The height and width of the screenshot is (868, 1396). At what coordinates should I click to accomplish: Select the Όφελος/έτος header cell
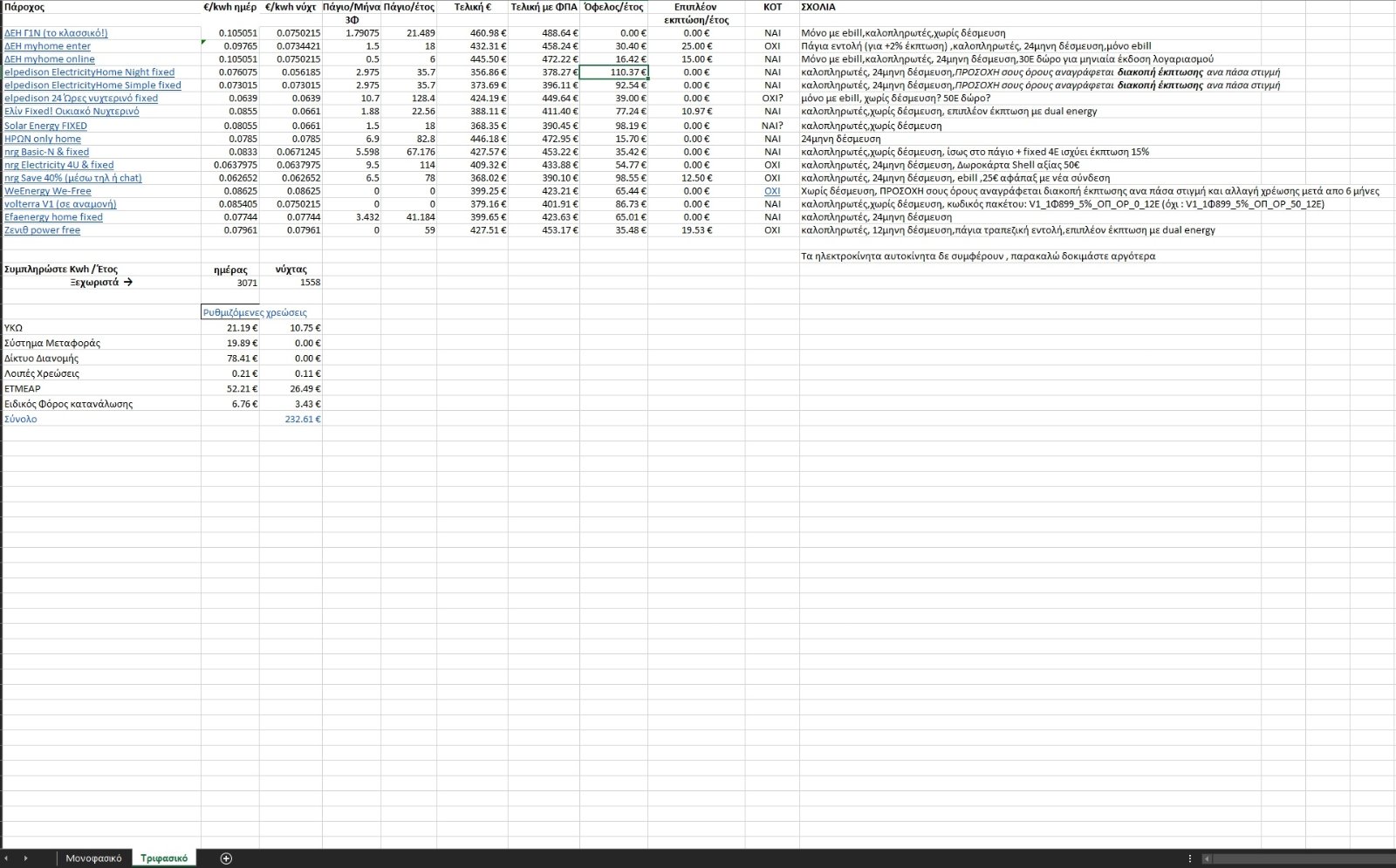click(x=613, y=7)
